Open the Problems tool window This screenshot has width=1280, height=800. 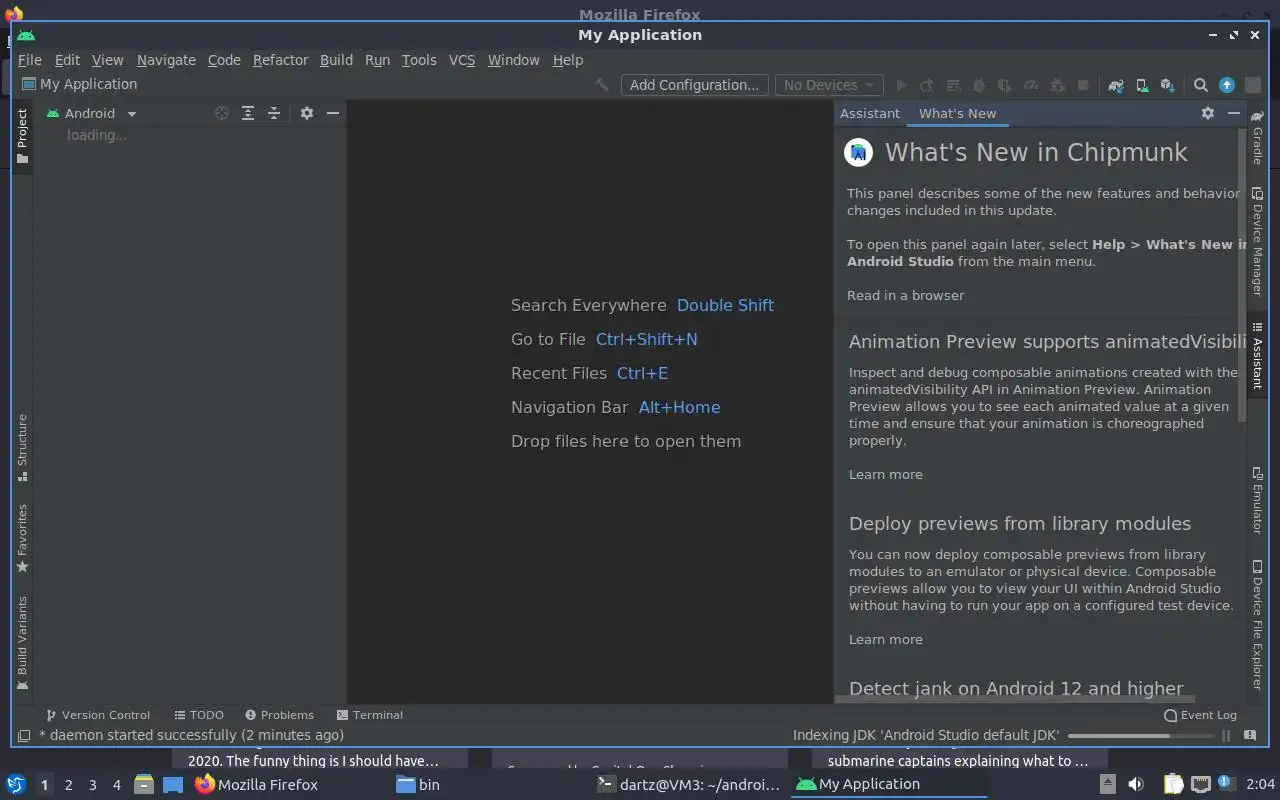[x=279, y=715]
